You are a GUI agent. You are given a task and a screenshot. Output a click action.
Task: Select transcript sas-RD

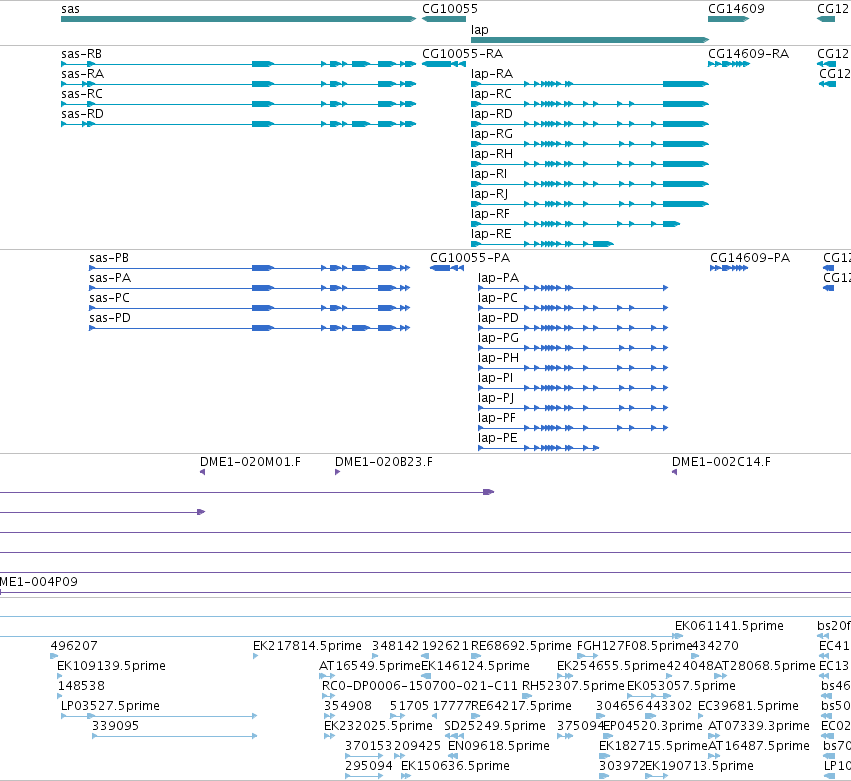pyautogui.click(x=238, y=124)
